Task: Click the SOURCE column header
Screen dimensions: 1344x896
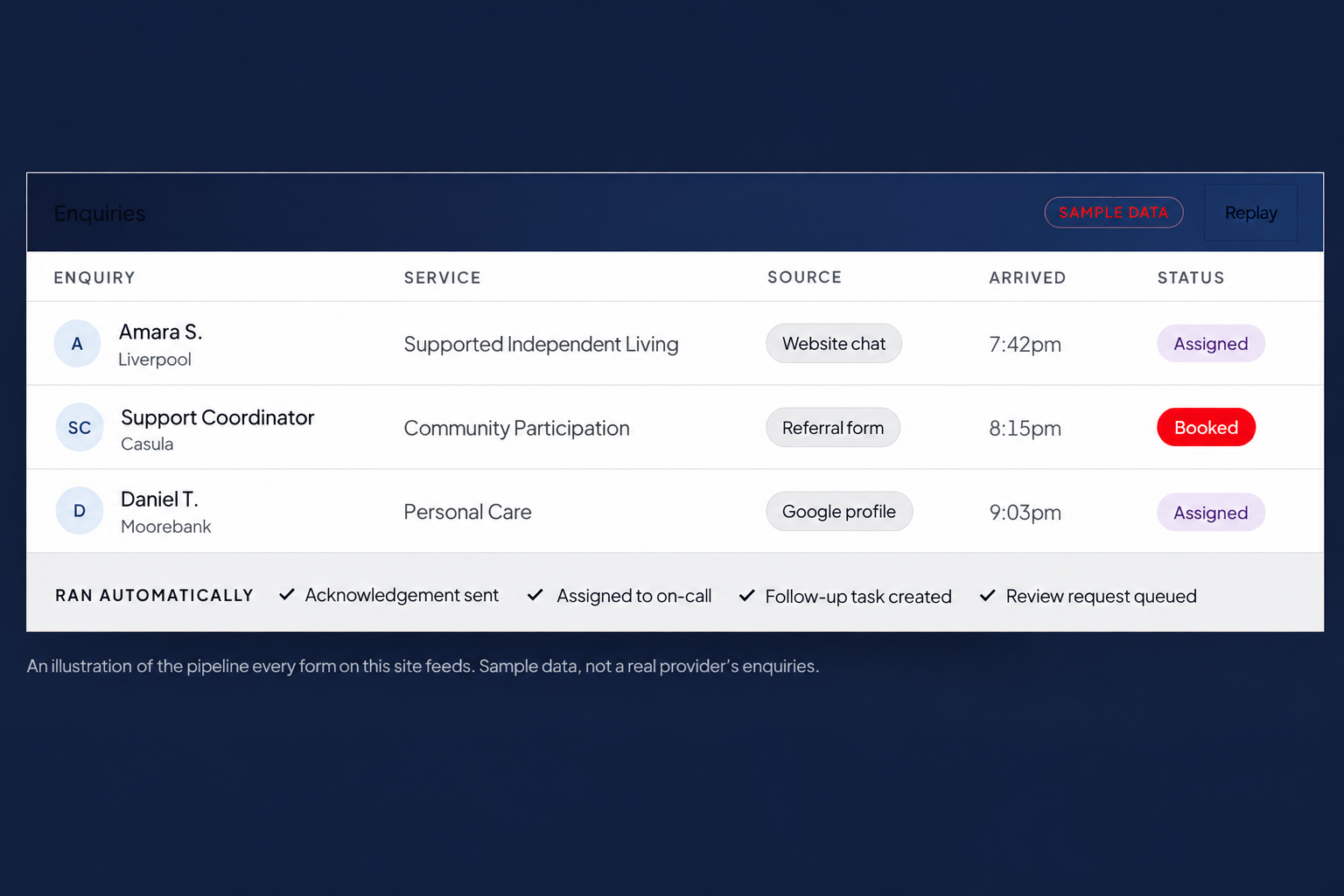Action: pos(804,277)
